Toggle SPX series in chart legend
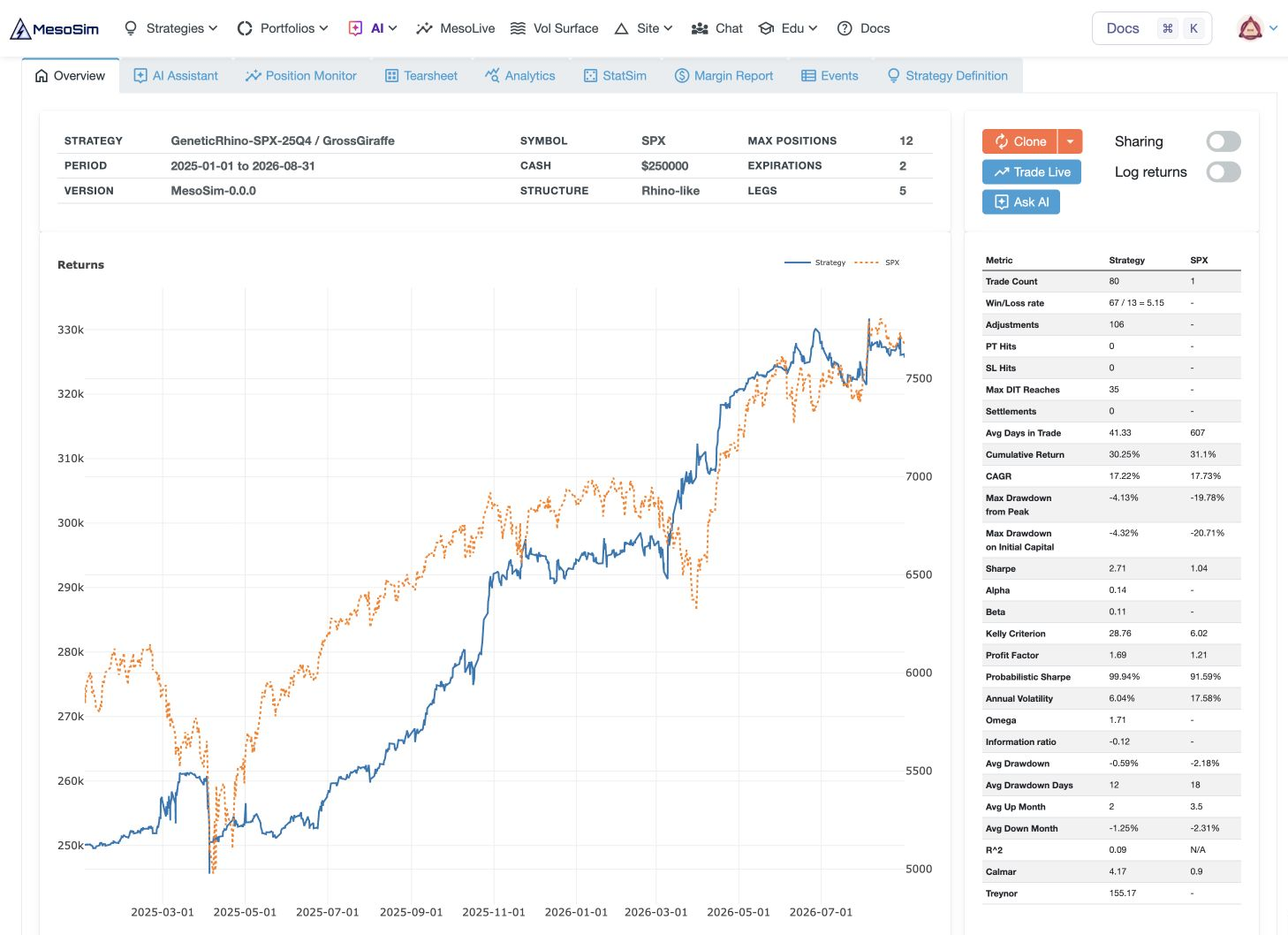Image resolution: width=1288 pixels, height=935 pixels. point(877,262)
